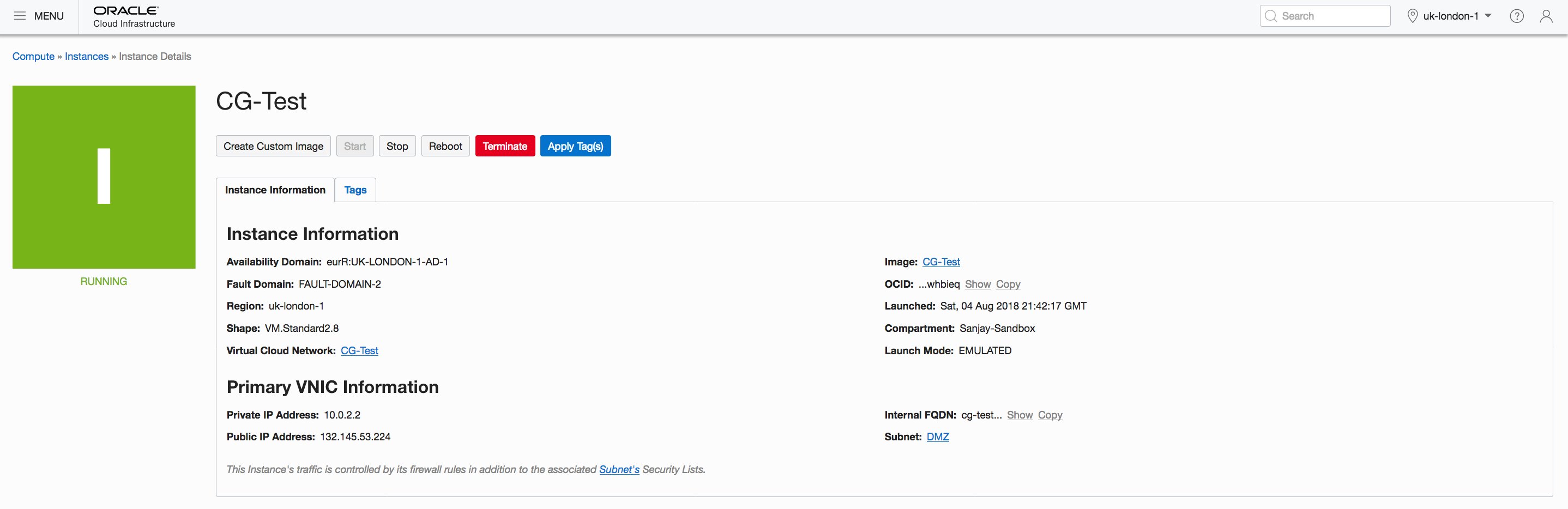The image size is (1568, 509).
Task: Click the CG-Test instance title
Action: click(x=261, y=101)
